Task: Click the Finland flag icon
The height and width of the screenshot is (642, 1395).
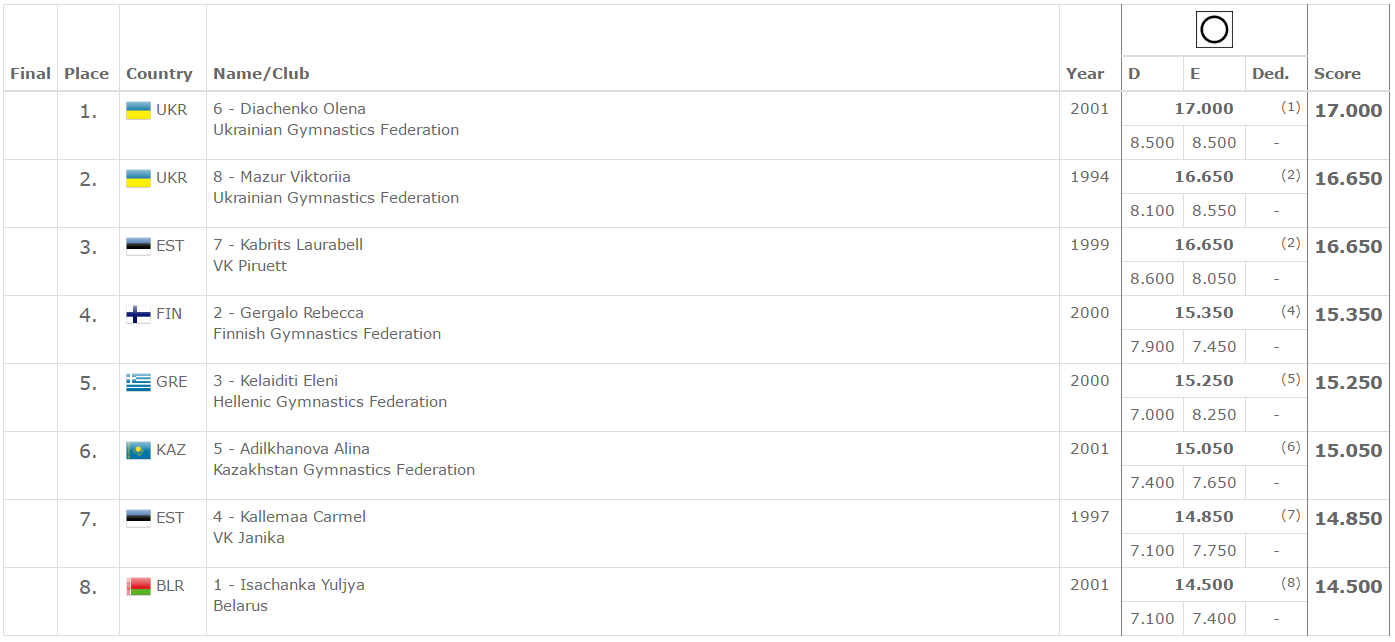Action: [138, 314]
